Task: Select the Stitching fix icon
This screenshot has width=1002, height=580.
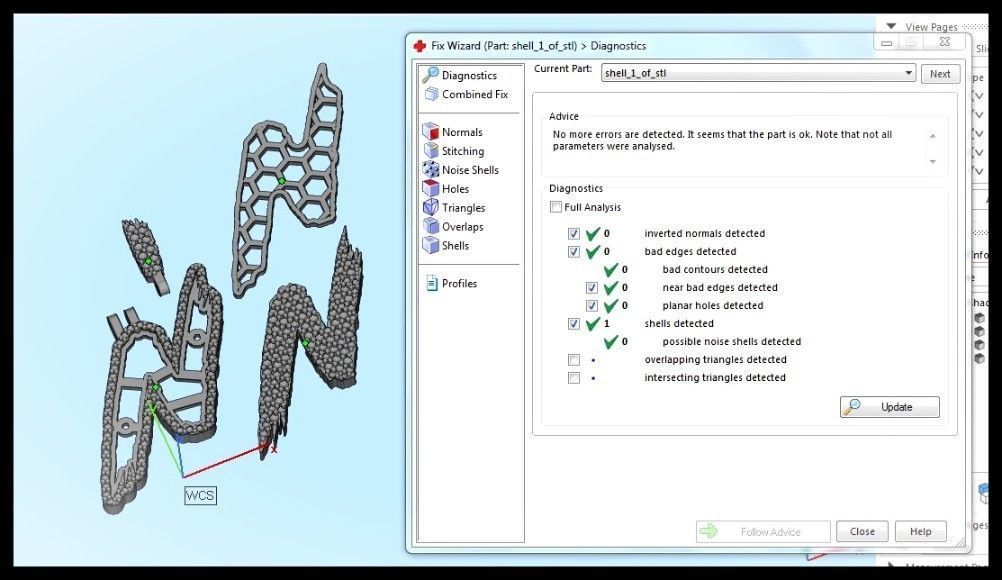Action: pos(431,151)
